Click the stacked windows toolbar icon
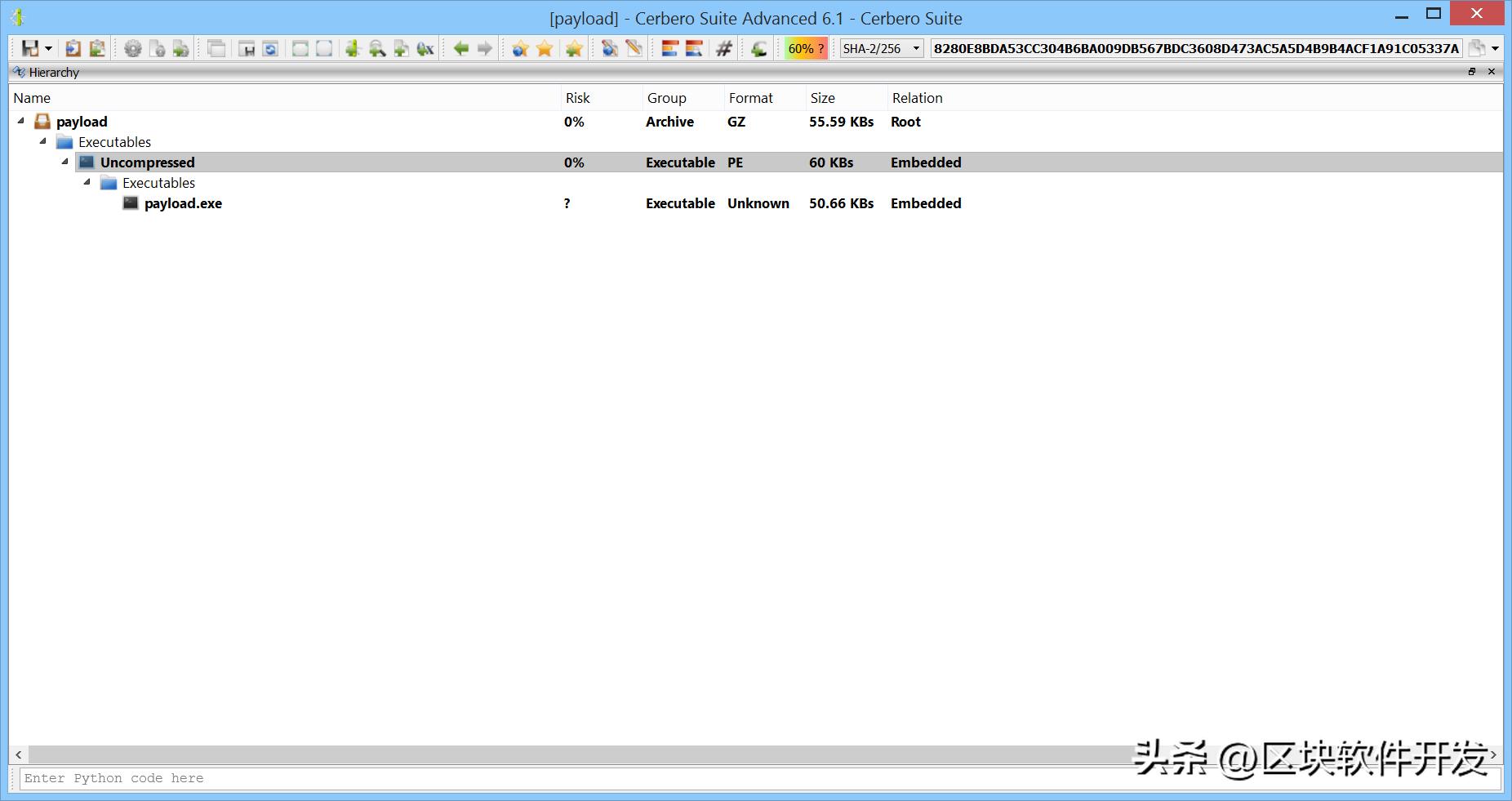This screenshot has width=1512, height=801. (x=216, y=49)
